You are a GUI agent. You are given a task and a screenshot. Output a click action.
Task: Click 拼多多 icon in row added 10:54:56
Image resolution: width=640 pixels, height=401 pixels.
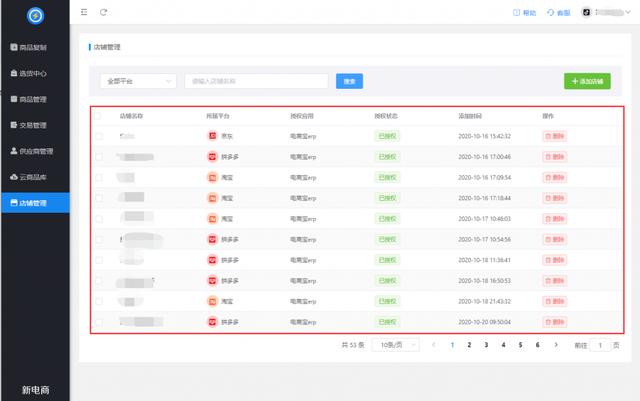point(212,239)
